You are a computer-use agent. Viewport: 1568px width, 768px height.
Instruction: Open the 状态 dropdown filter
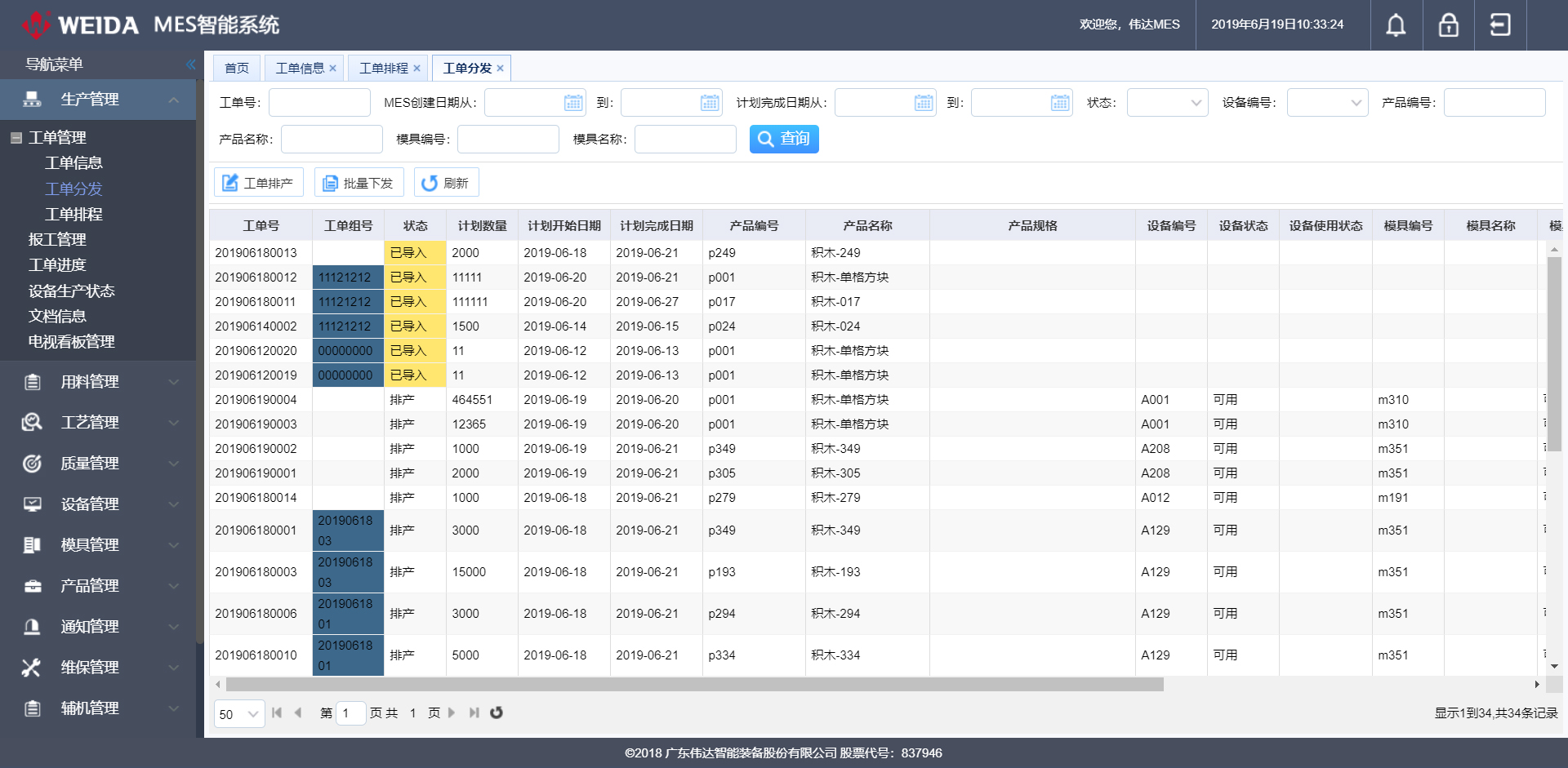point(1167,103)
